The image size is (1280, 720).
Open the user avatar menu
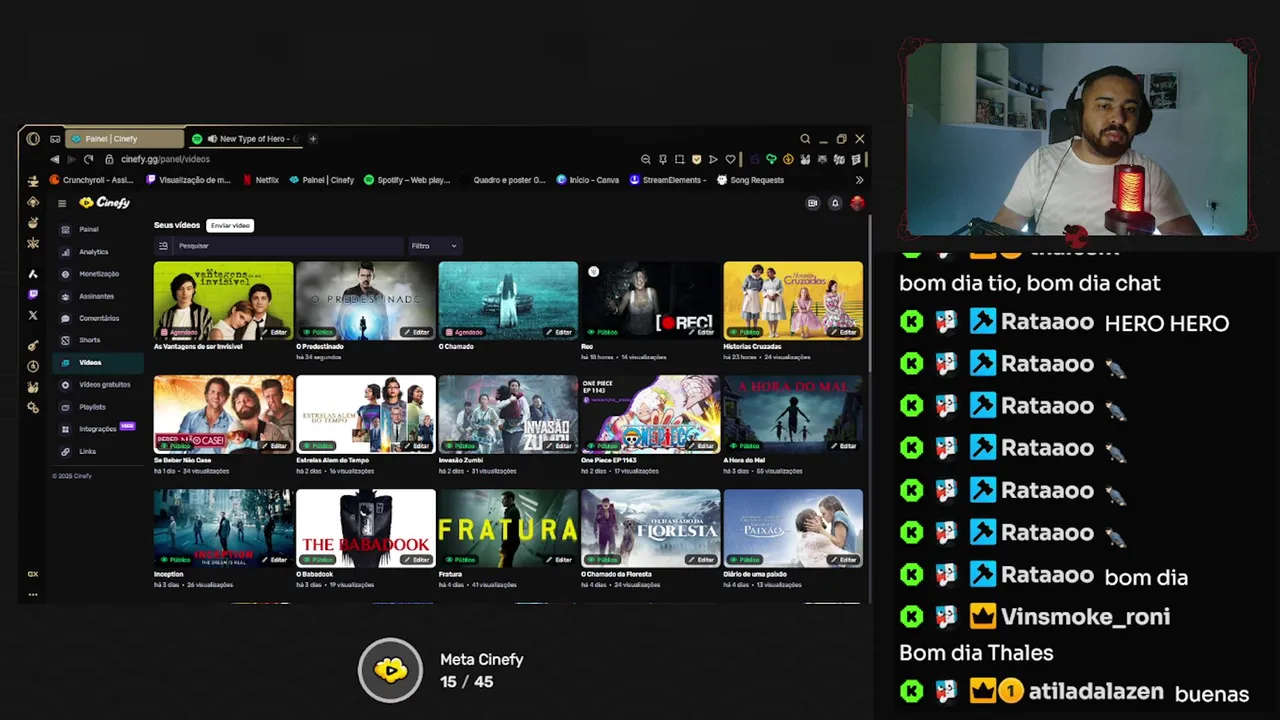[x=857, y=203]
